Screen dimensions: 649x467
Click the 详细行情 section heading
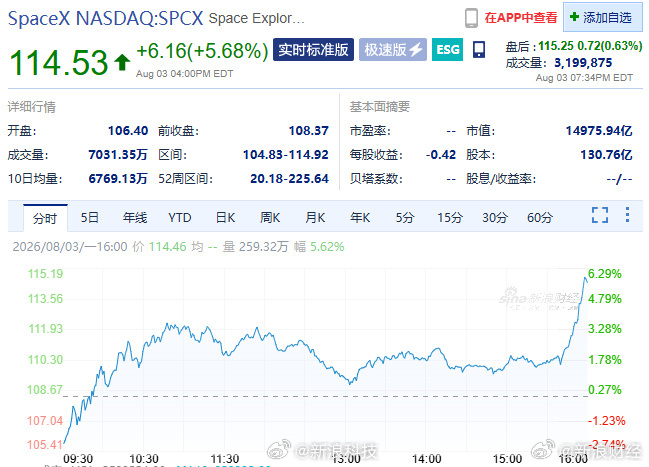click(x=31, y=107)
